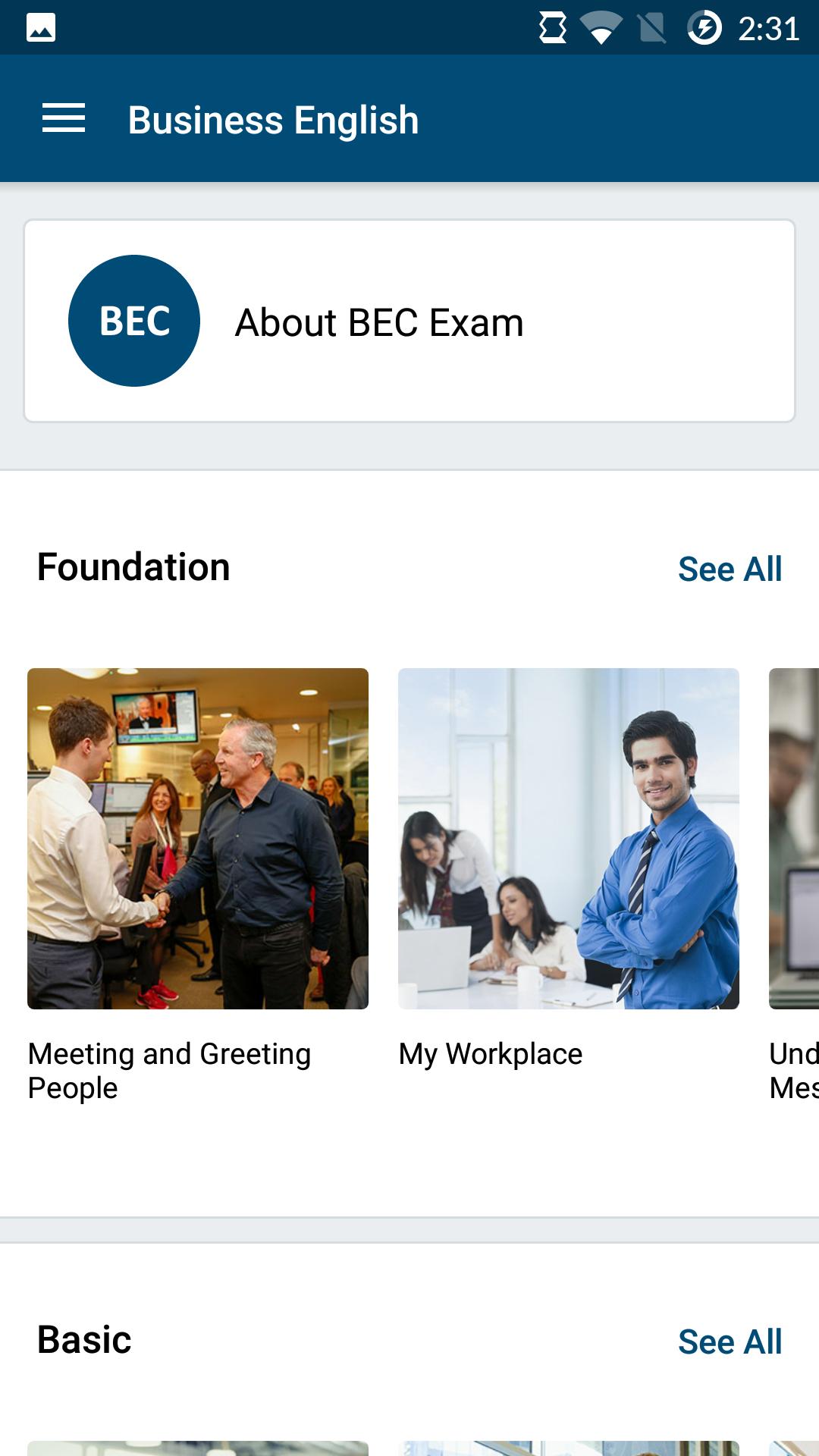Tap the battery charging status icon
This screenshot has width=819, height=1456.
click(704, 29)
